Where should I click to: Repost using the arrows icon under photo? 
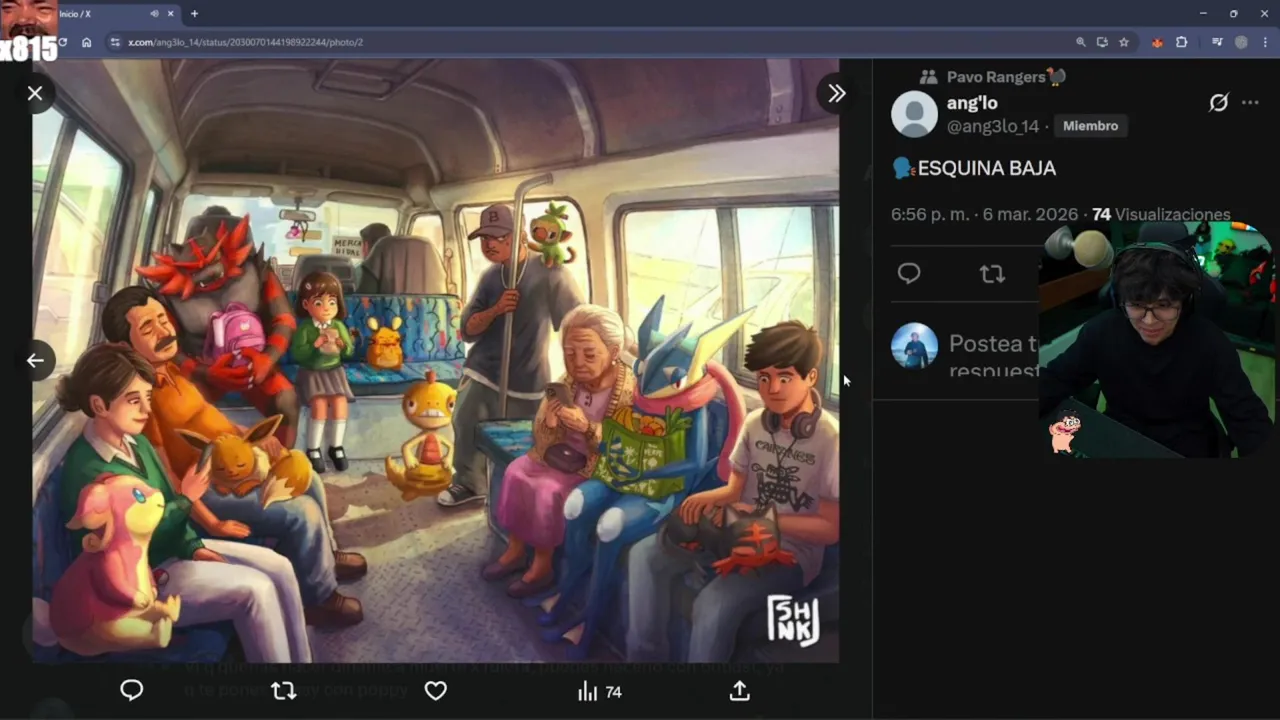coord(284,691)
